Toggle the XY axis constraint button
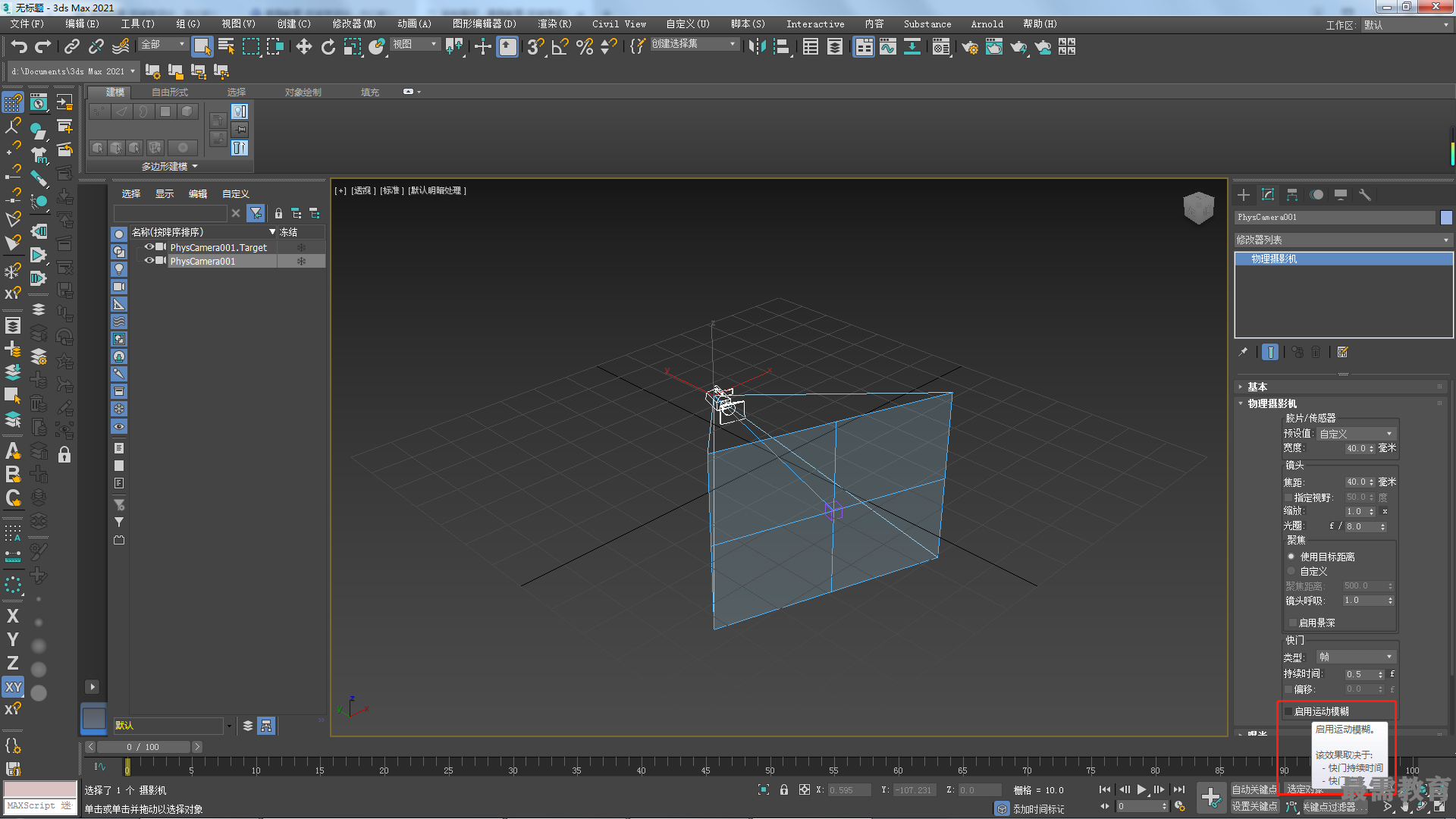Screen dimensions: 1456x819 (13, 687)
